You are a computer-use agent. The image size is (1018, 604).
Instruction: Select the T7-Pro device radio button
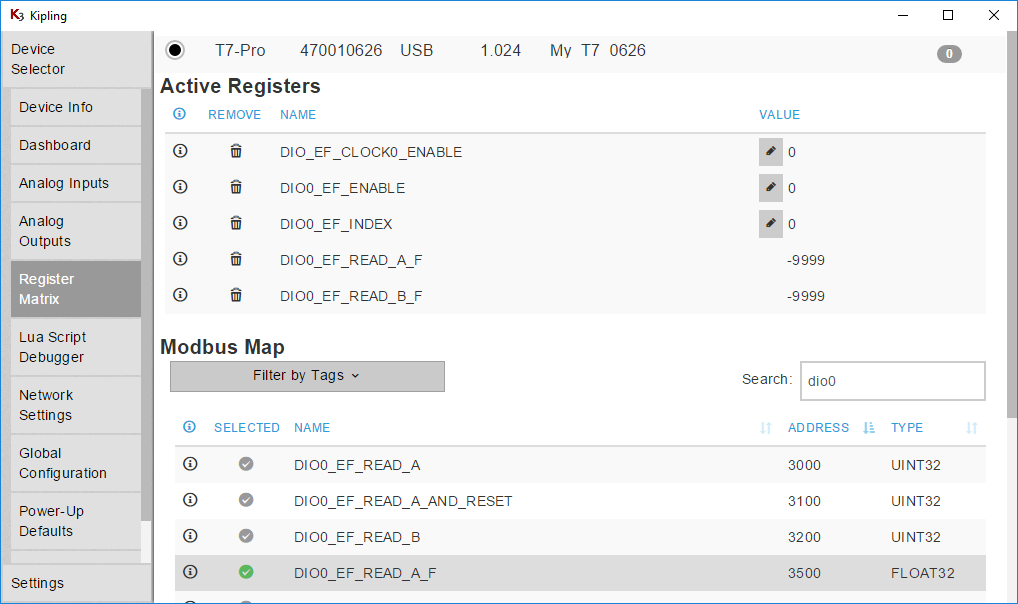[x=176, y=50]
